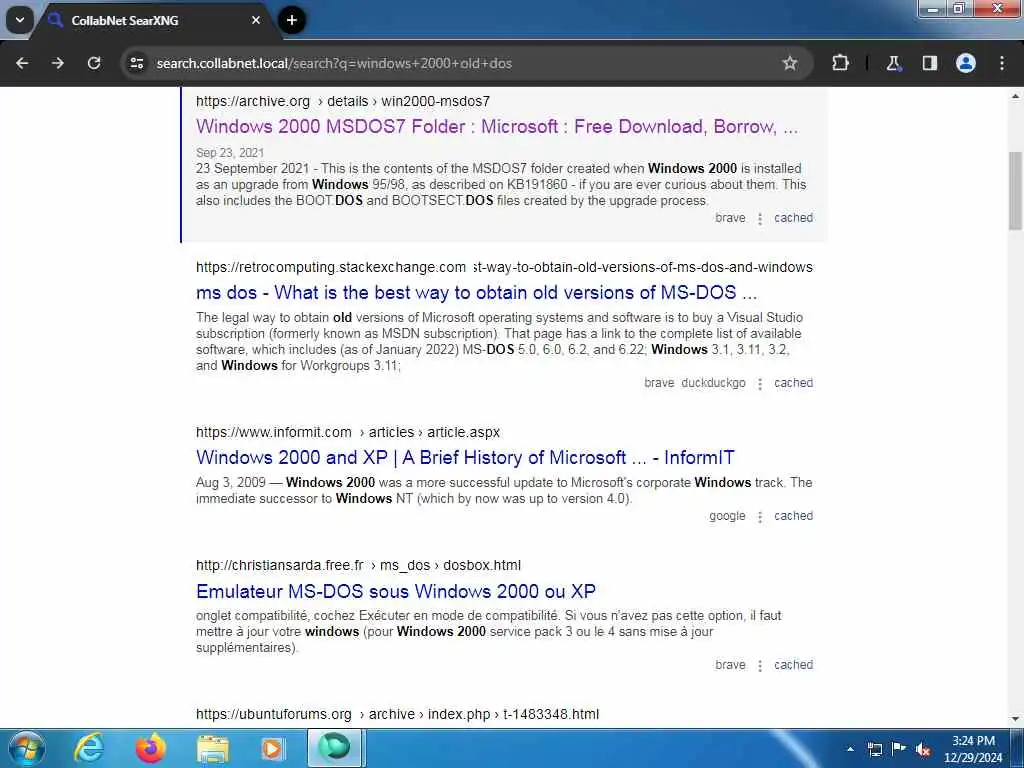This screenshot has height=768, width=1024.
Task: Open the browser three-dot menu
Action: point(1002,63)
